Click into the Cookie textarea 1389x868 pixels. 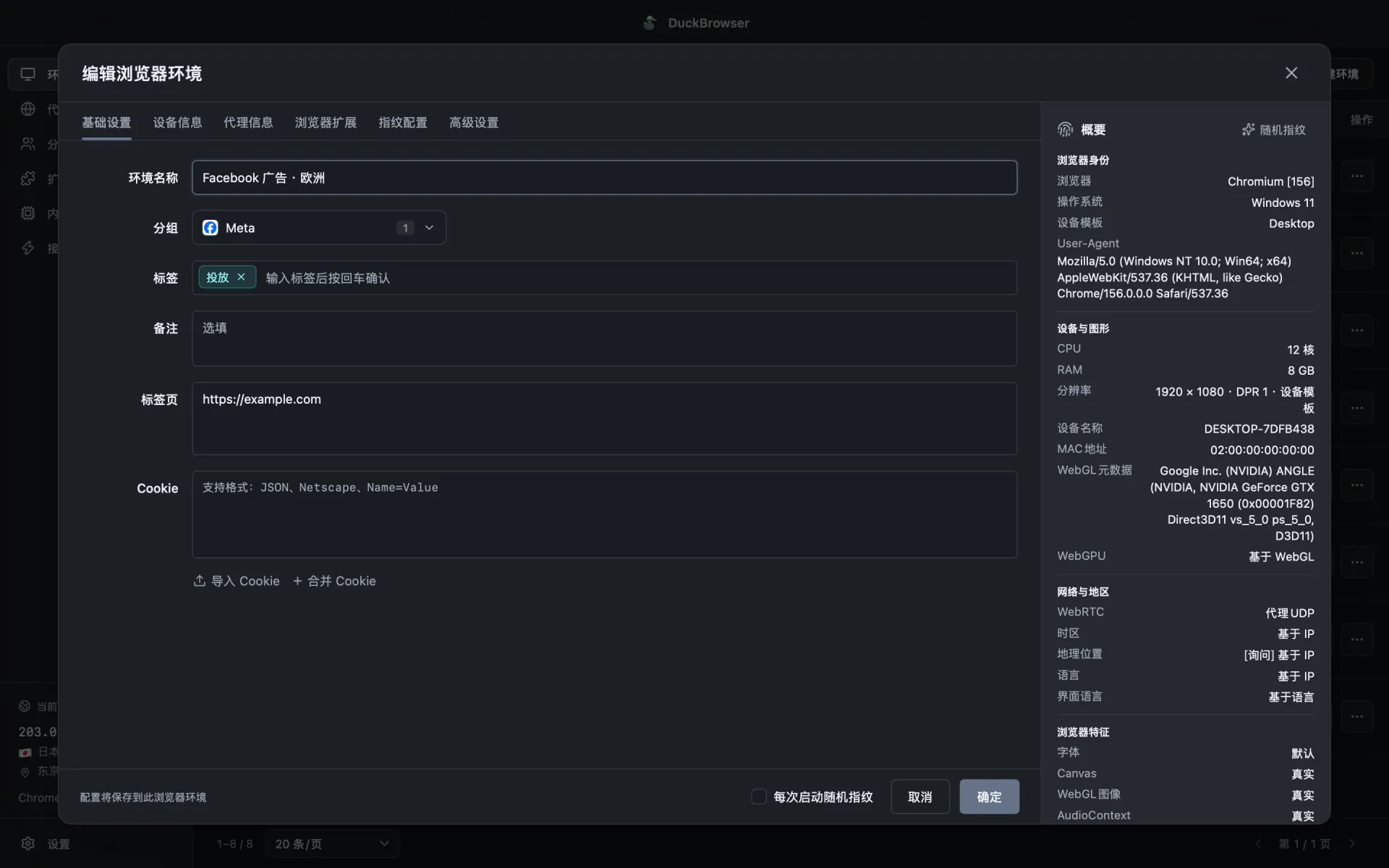pyautogui.click(x=604, y=514)
